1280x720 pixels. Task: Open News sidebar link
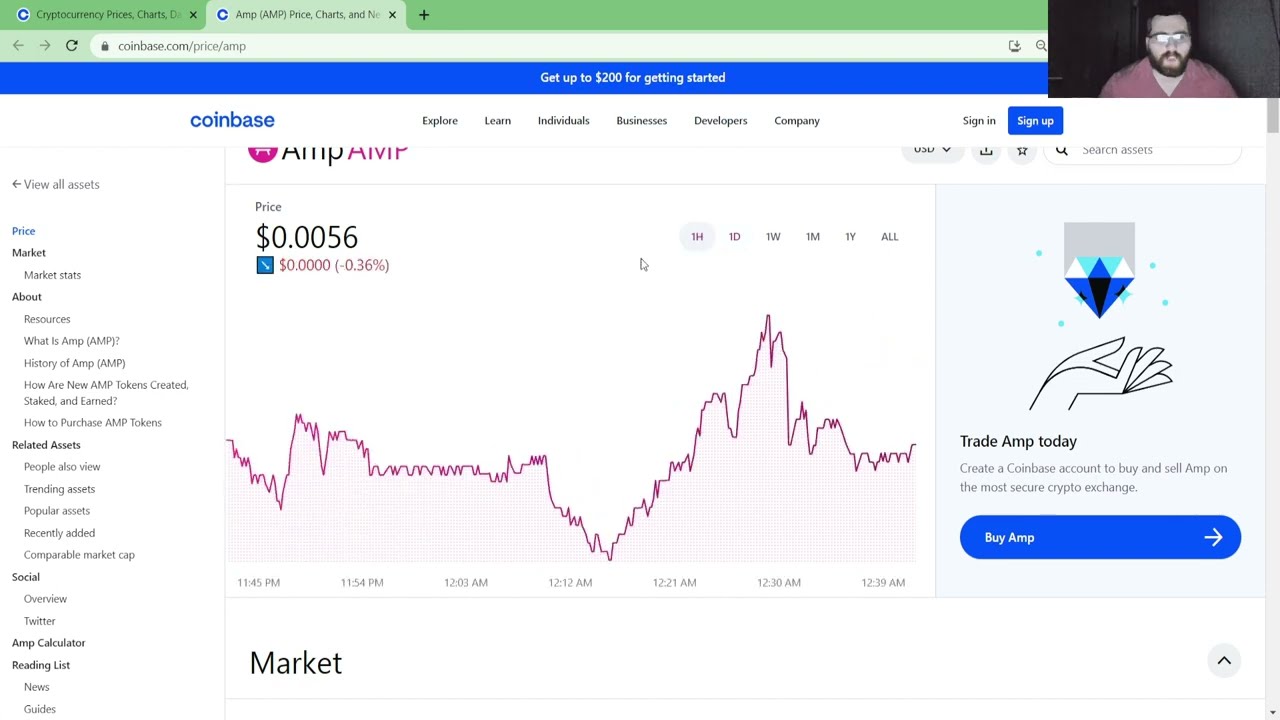36,687
